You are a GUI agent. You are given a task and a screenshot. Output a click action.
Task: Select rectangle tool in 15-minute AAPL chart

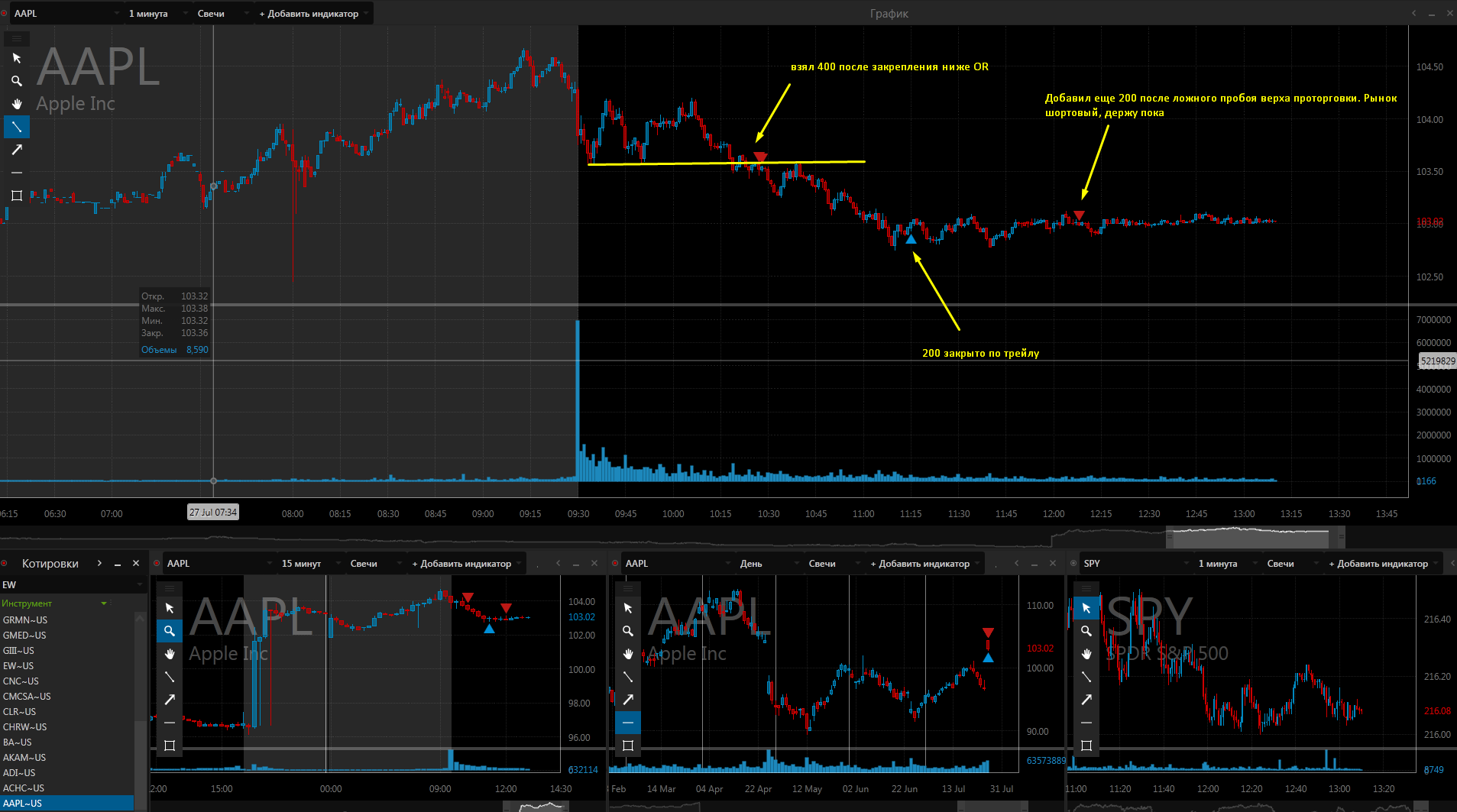(x=170, y=746)
